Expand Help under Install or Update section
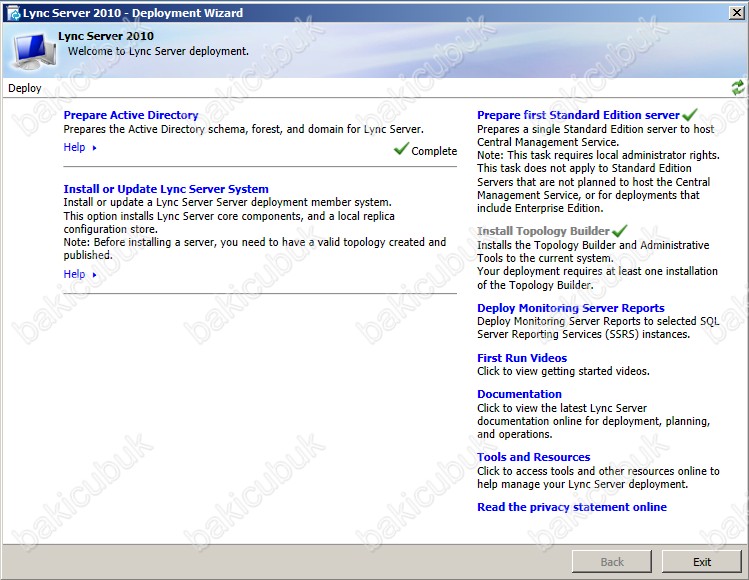 click(80, 274)
